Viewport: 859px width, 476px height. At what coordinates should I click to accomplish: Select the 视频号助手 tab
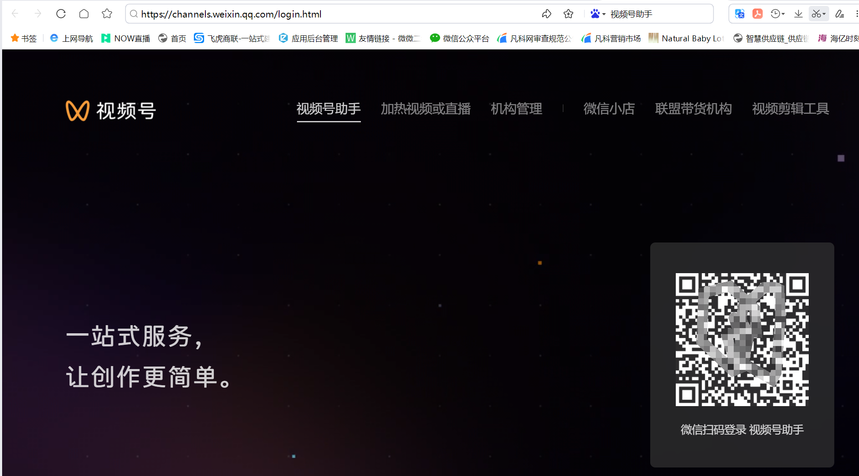point(329,109)
